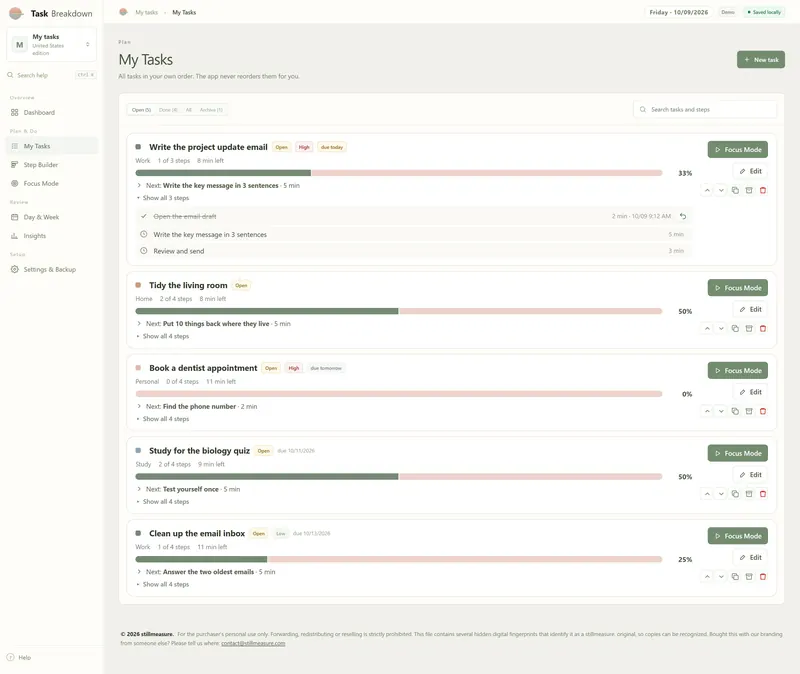Duplicate the Write the project update email task
The height and width of the screenshot is (674, 800).
pos(735,190)
